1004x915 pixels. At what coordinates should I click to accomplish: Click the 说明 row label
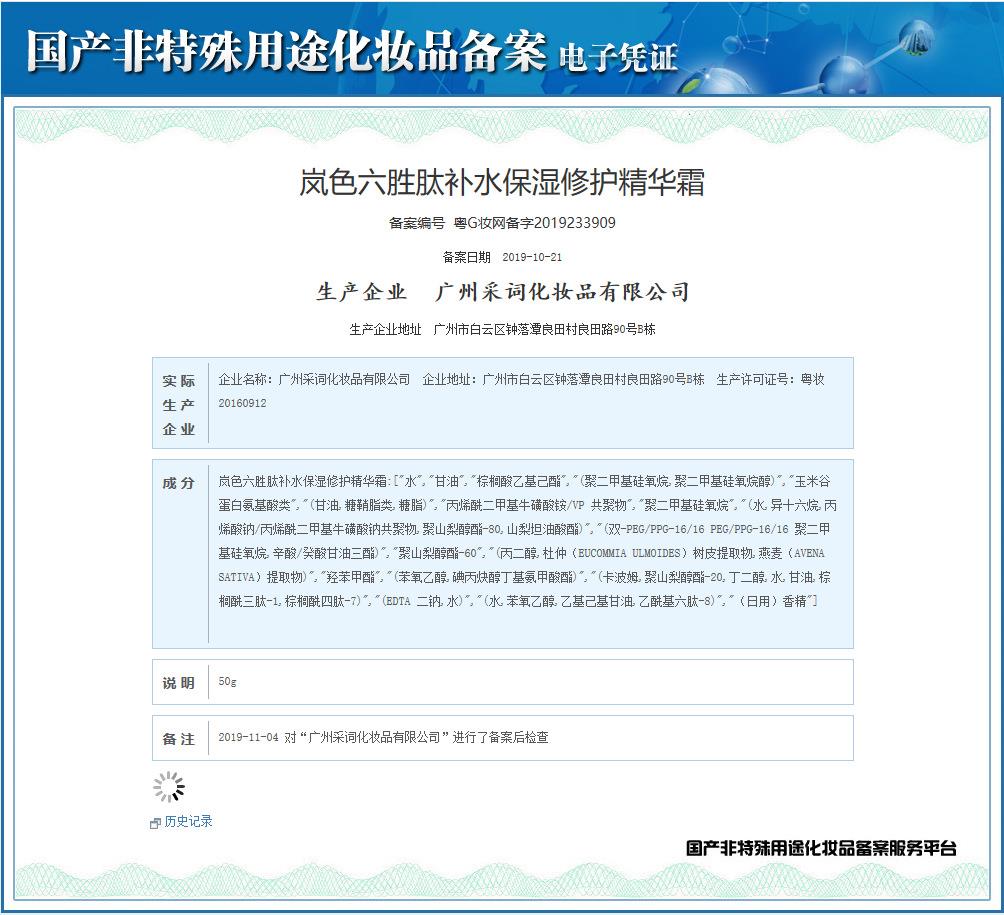179,683
